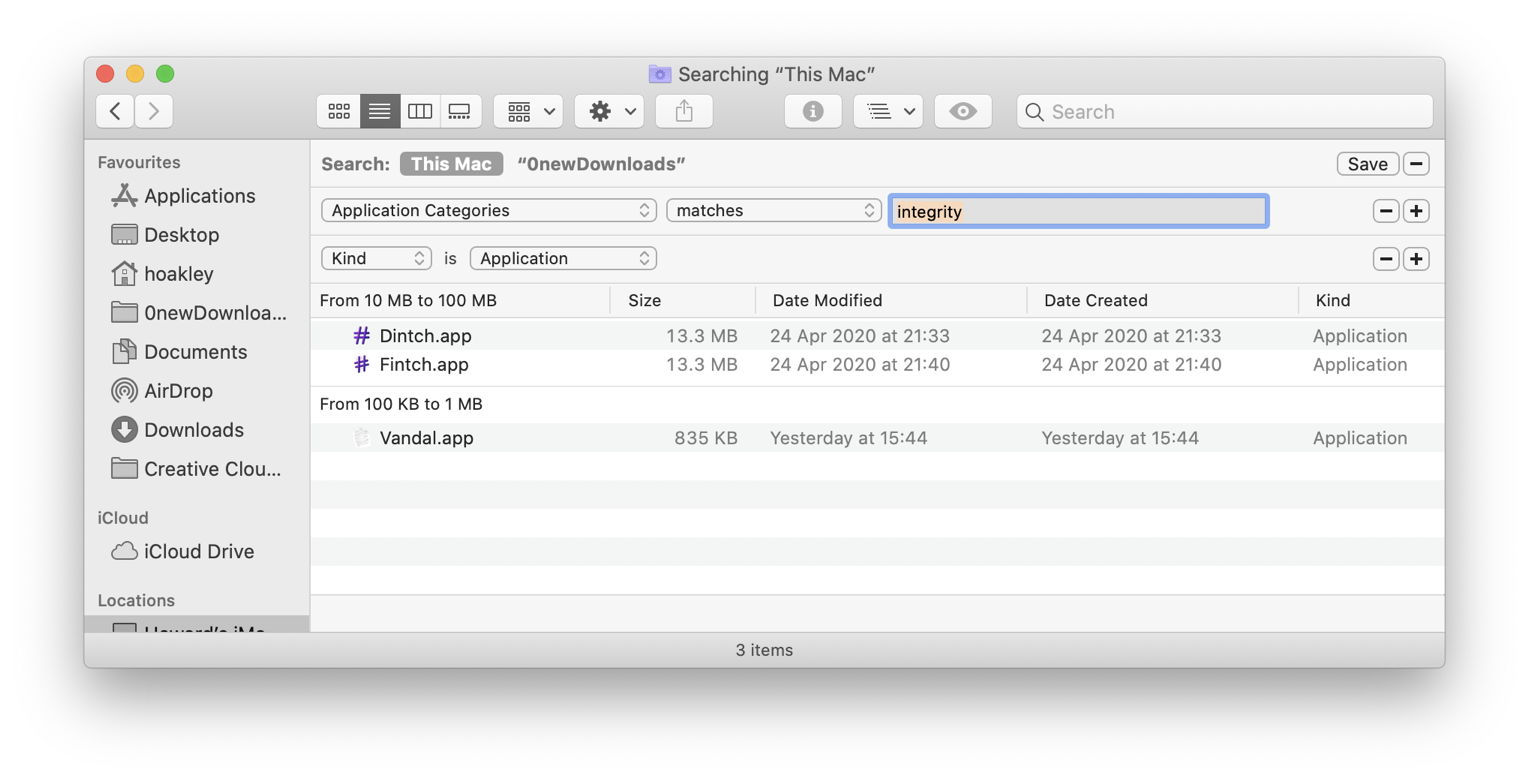Select Applications under Favourites
The width and height of the screenshot is (1529, 779).
tap(197, 196)
